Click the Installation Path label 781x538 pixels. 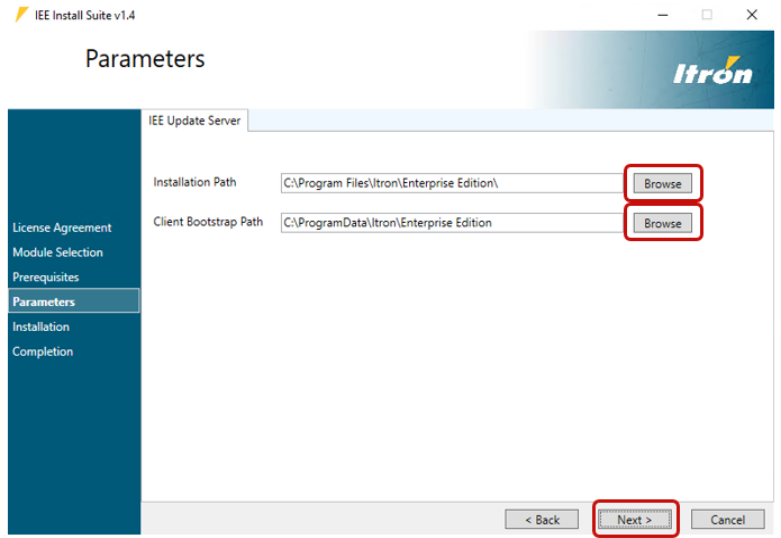[x=195, y=182]
